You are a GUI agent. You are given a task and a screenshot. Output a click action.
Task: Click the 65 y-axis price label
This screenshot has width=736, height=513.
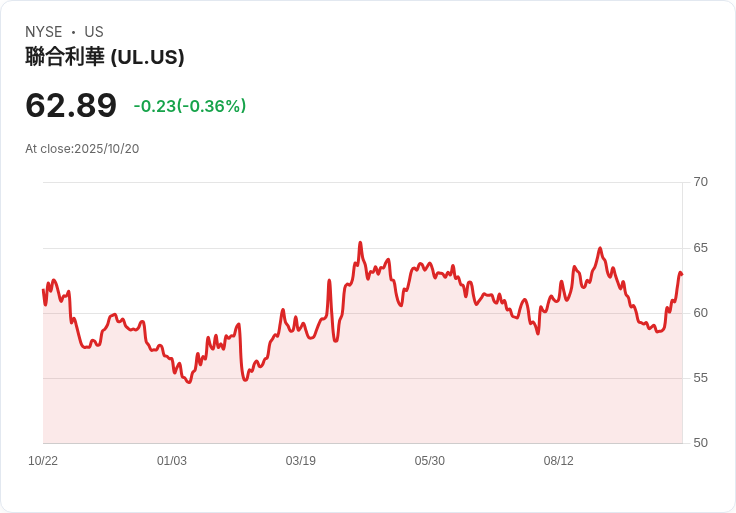click(701, 248)
